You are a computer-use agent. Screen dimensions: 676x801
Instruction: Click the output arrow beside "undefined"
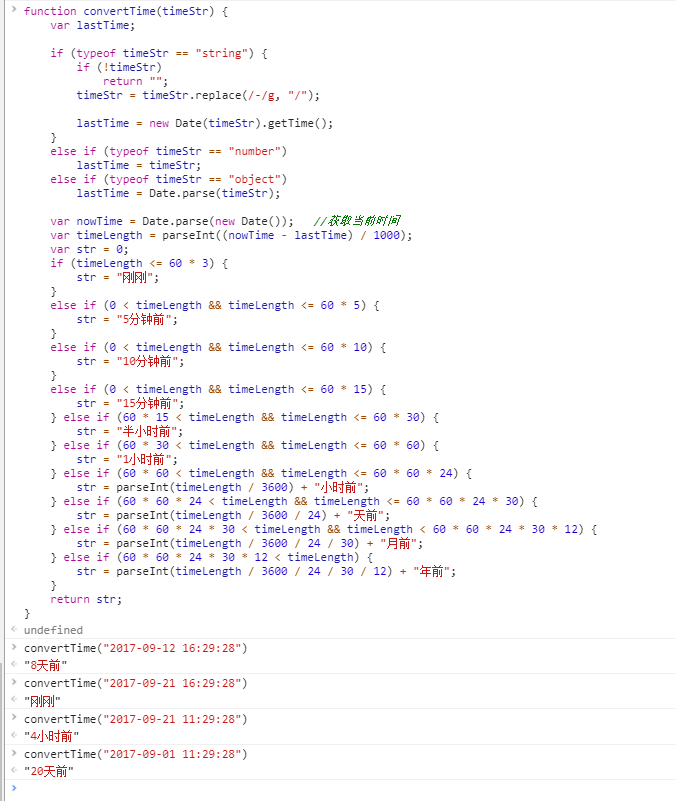(14, 629)
